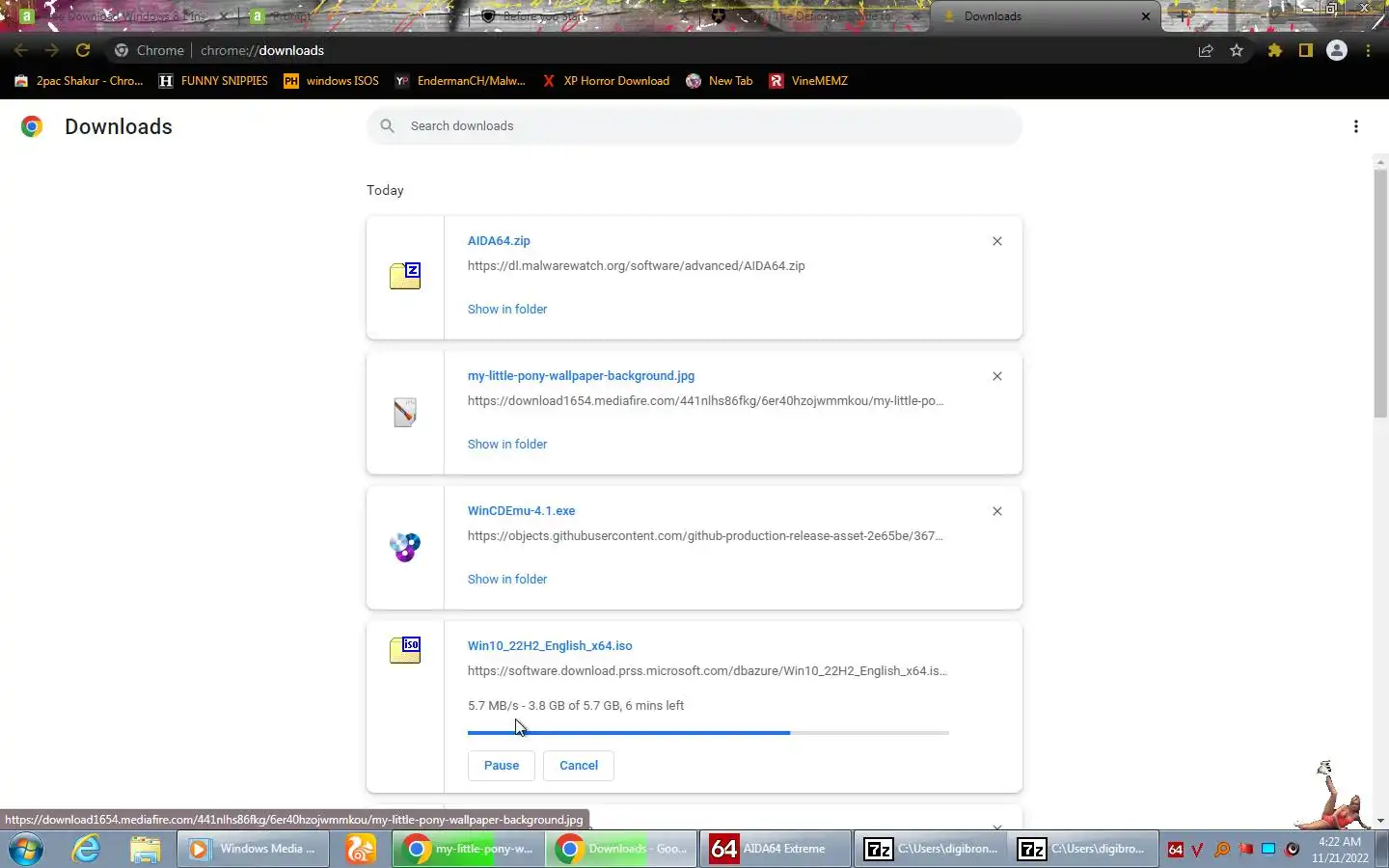Click the Chrome logo beside Downloads heading
The image size is (1389, 868).
tap(32, 126)
